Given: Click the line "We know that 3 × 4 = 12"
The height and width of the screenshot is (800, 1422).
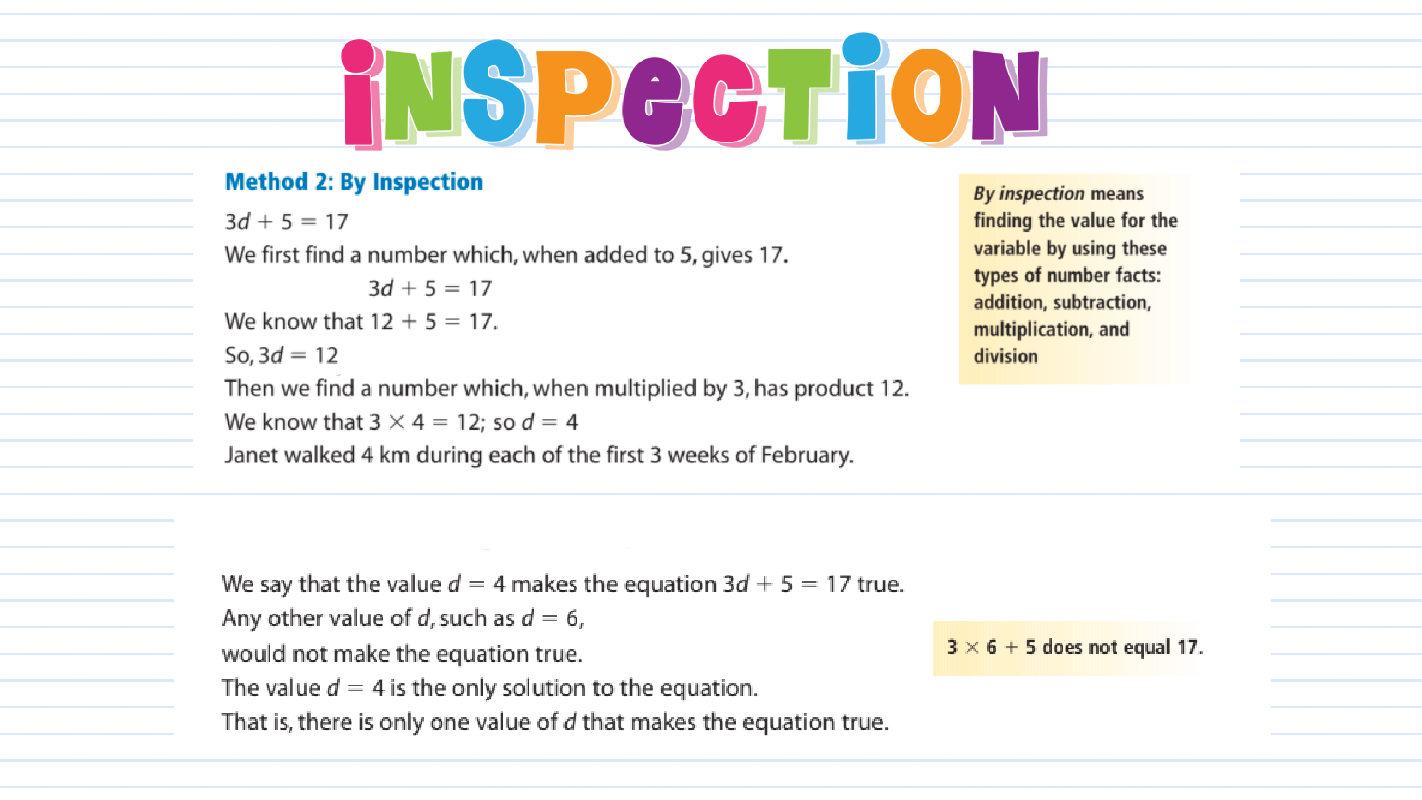Looking at the screenshot, I should coord(401,422).
